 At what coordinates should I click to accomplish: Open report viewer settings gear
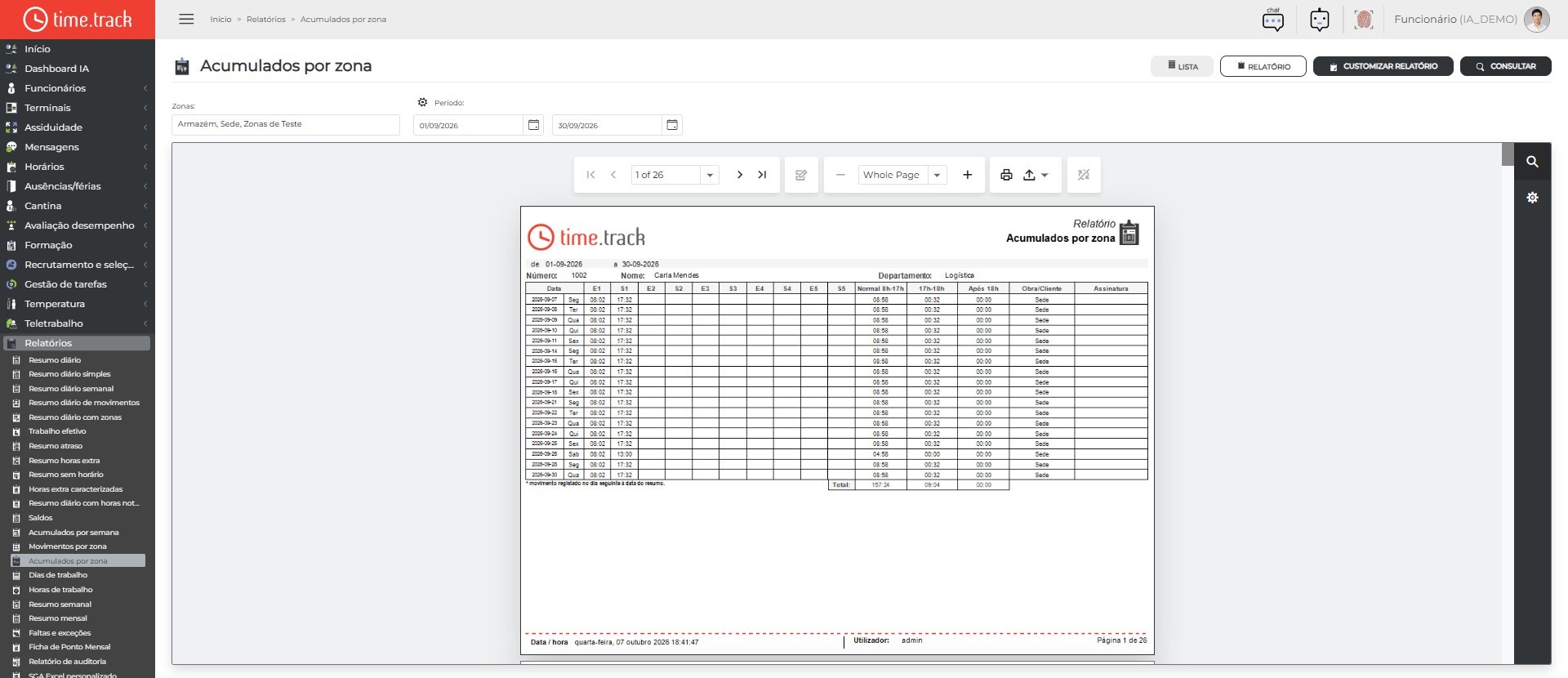click(x=1532, y=198)
